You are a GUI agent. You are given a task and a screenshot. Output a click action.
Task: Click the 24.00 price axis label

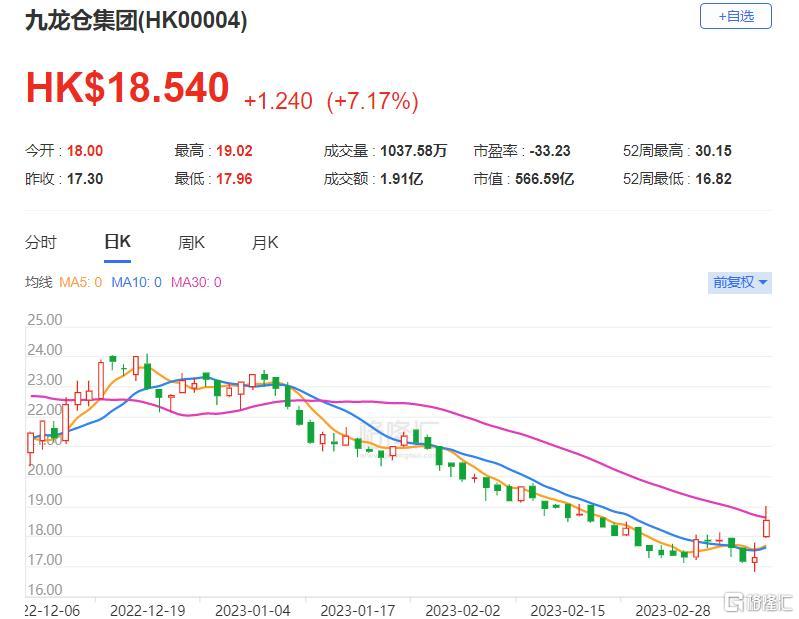(x=45, y=350)
